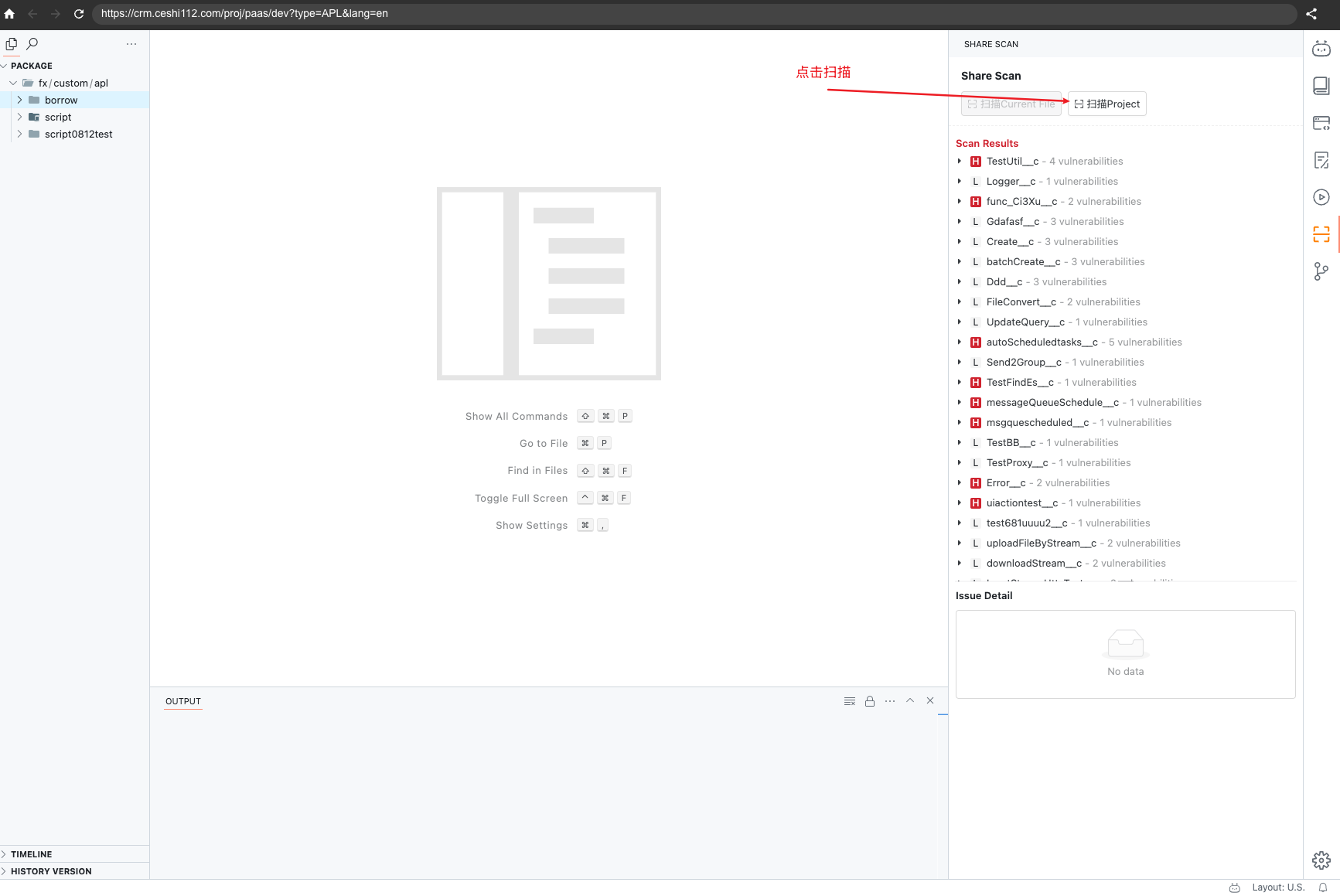The image size is (1340, 896).
Task: Open the search icon in left sidebar
Action: (x=32, y=44)
